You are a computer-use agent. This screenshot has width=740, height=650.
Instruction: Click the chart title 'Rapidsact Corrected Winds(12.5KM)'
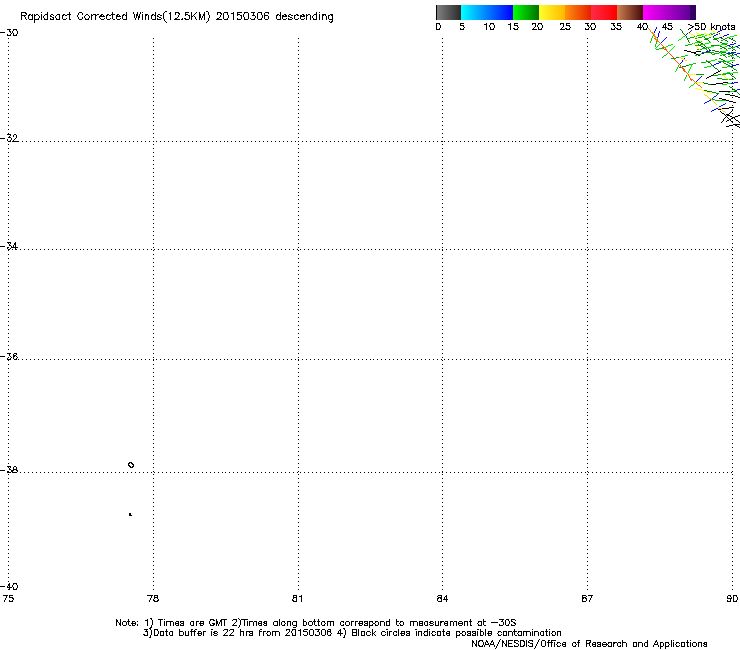115,17
